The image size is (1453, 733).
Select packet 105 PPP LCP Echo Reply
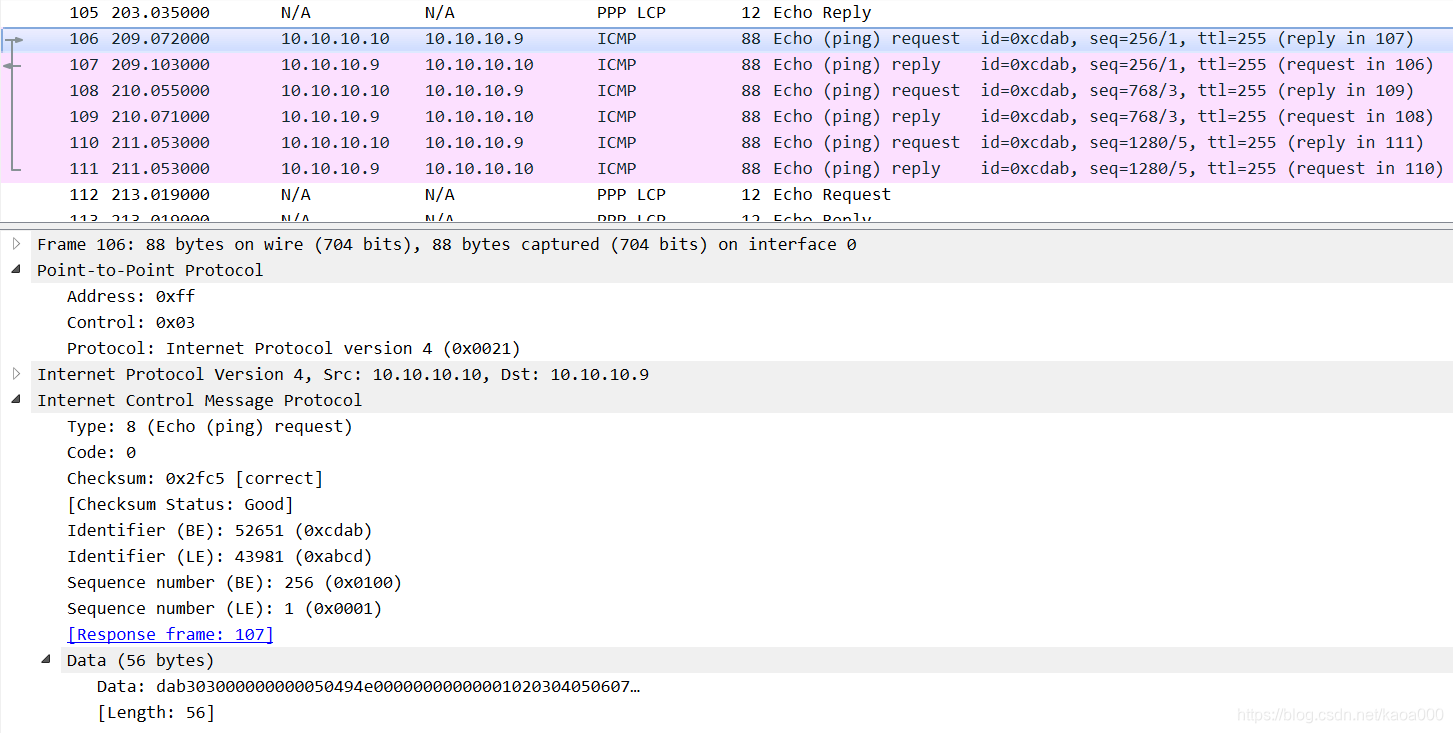726,13
